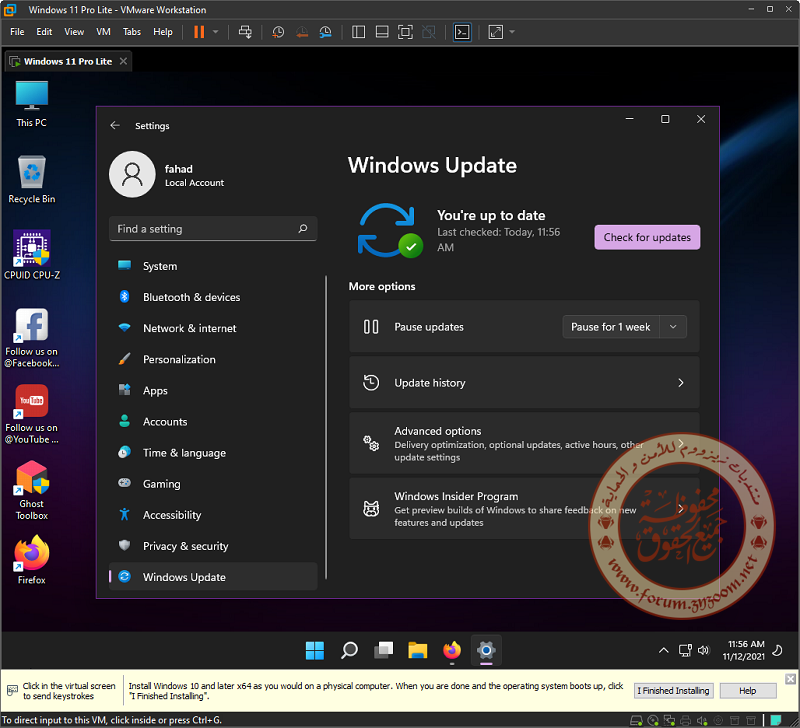Viewport: 800px width, 728px height.
Task: Click the Help button in VMware hint bar
Action: (x=747, y=691)
